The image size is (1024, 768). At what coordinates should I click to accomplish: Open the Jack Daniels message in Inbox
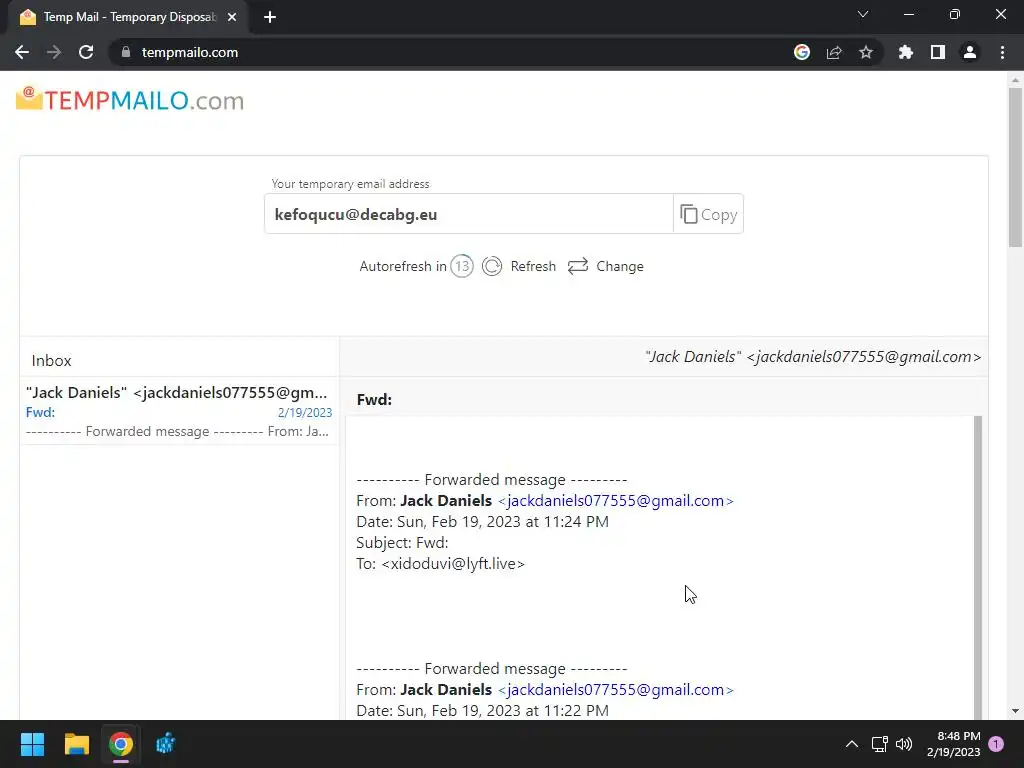tap(179, 411)
